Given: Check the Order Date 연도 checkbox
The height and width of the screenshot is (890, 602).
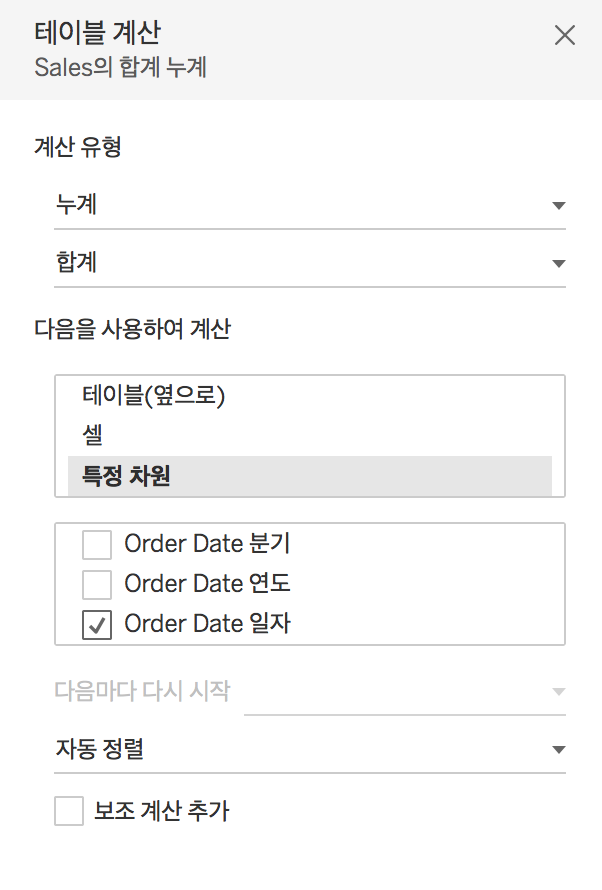Looking at the screenshot, I should coord(97,583).
